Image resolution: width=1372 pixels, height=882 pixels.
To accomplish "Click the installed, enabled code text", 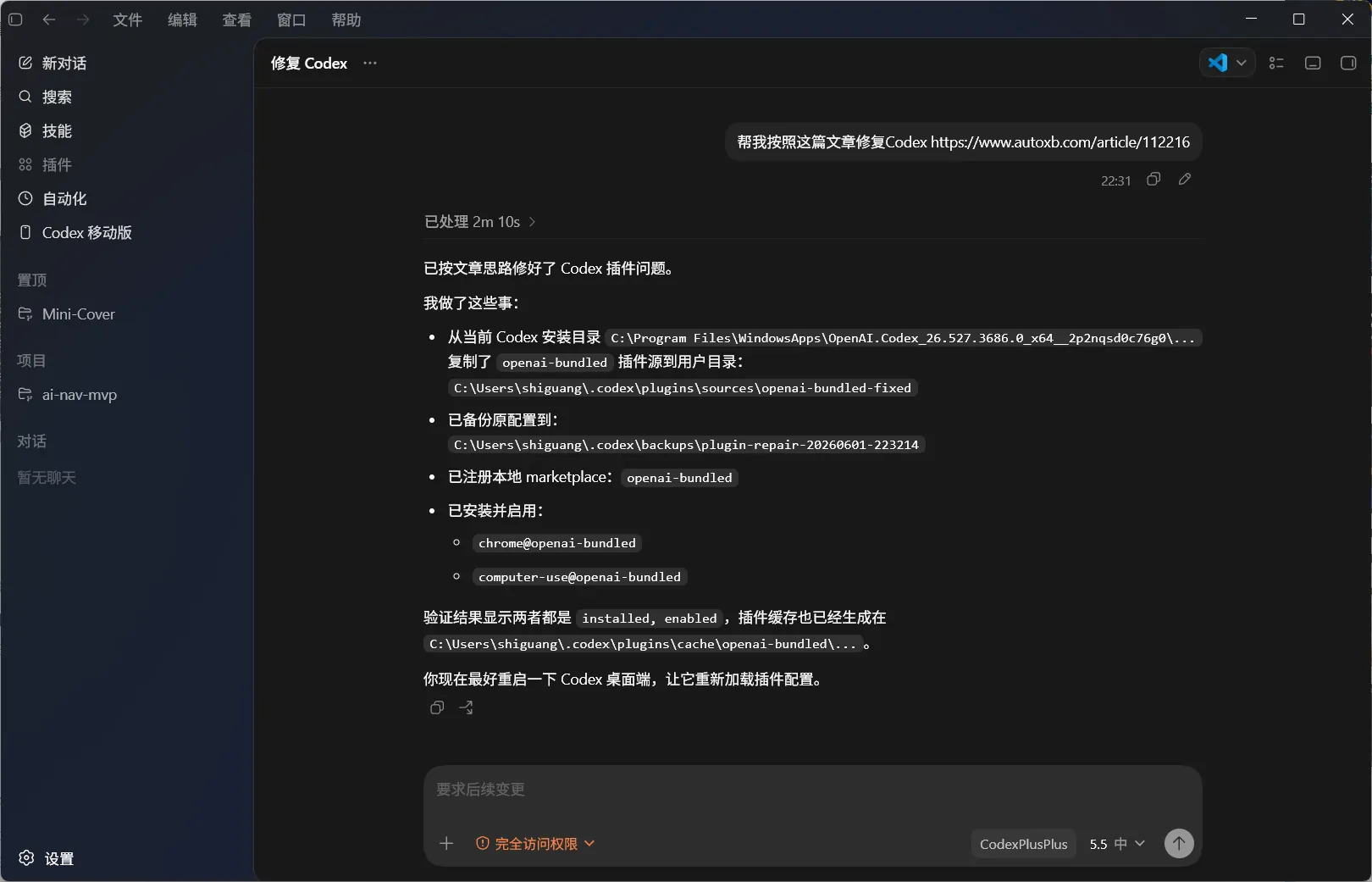I will pos(650,619).
